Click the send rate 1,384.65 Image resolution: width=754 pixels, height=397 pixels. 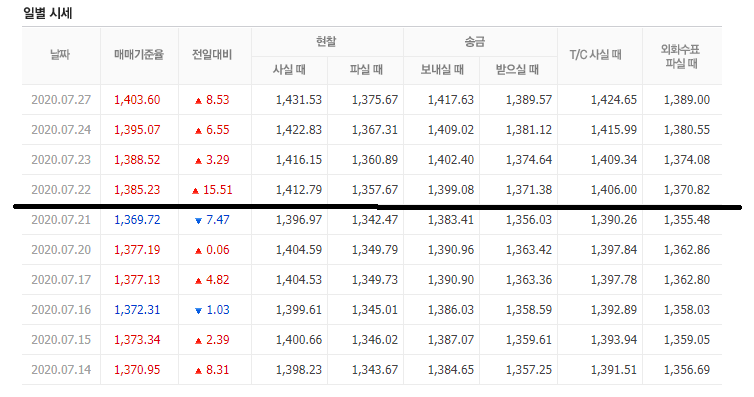[x=451, y=370]
